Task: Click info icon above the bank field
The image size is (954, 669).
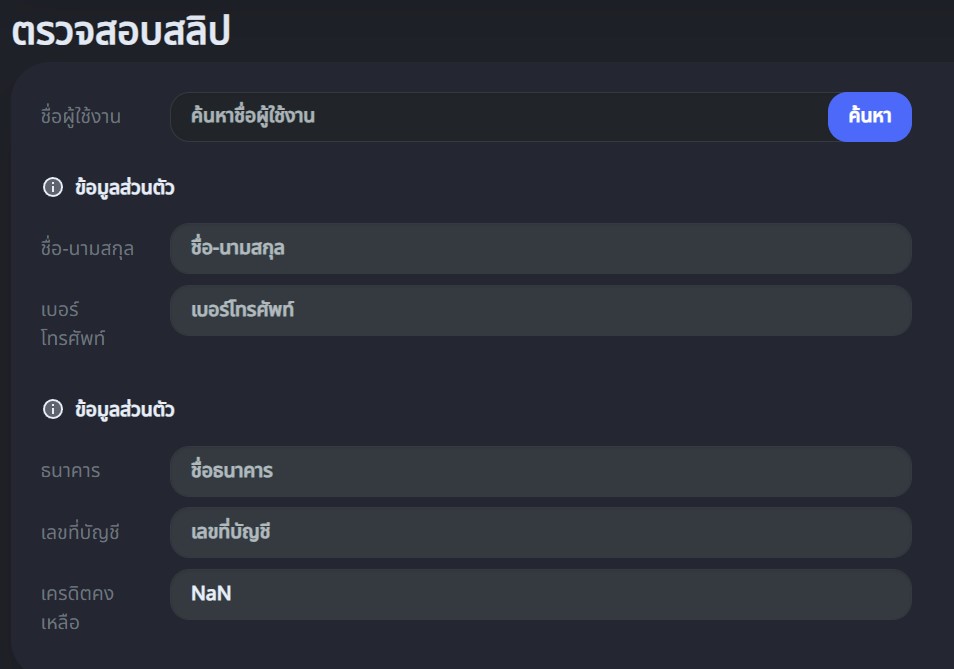Action: point(53,409)
